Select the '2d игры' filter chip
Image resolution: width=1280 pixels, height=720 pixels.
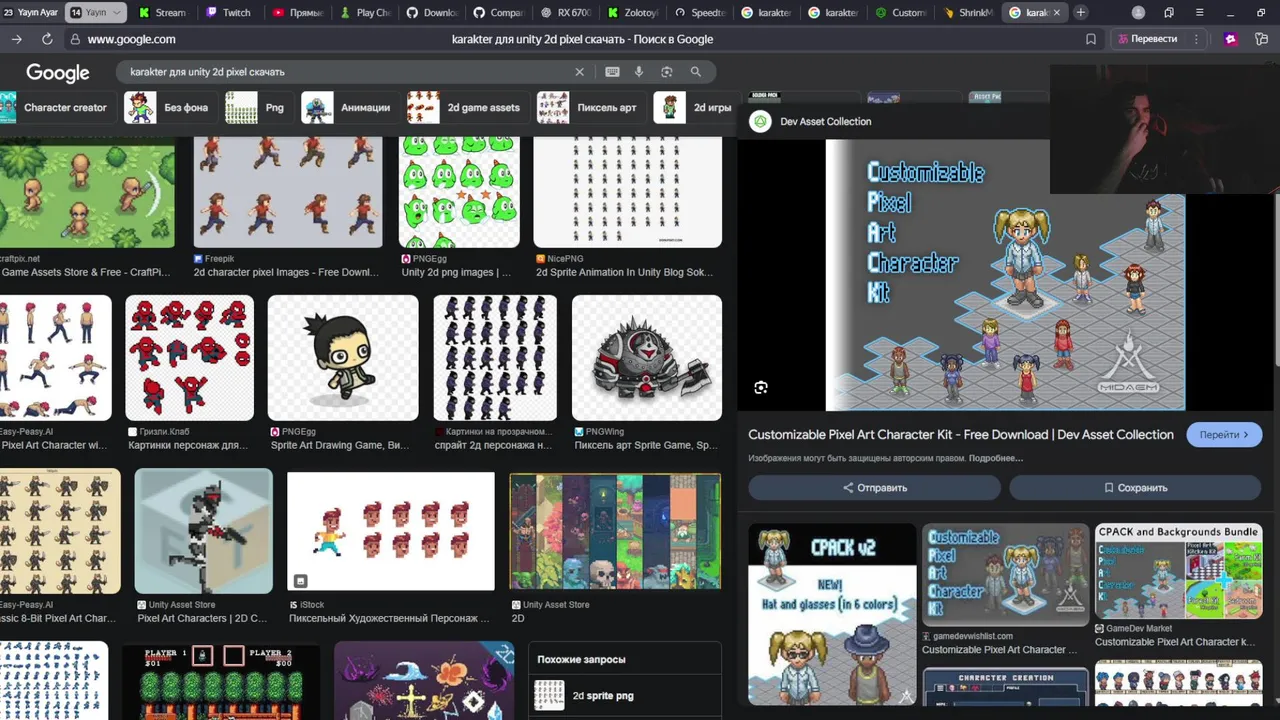pyautogui.click(x=694, y=107)
